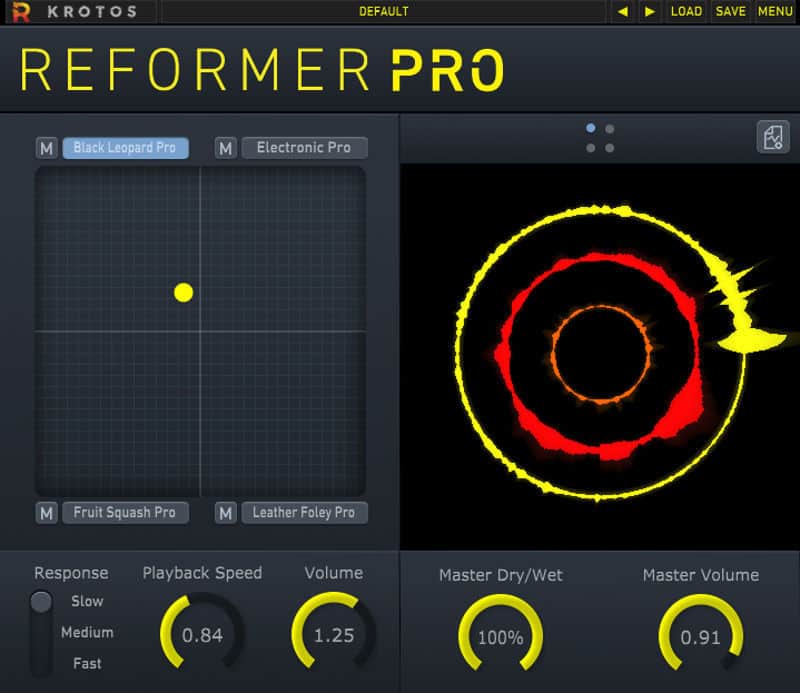800x693 pixels.
Task: Click the Krotos logo icon
Action: point(21,12)
